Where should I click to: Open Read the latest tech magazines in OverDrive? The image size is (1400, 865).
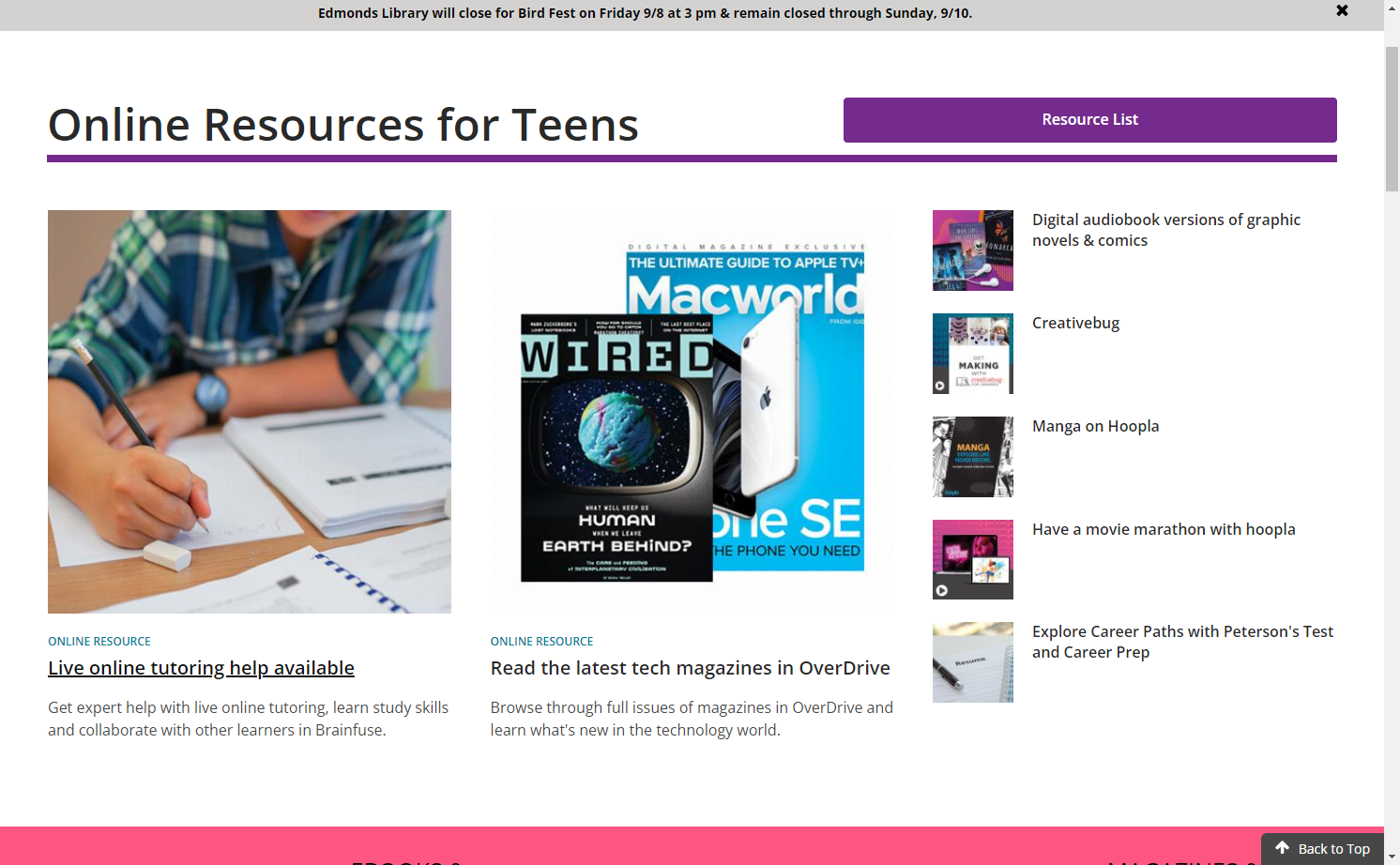[690, 668]
